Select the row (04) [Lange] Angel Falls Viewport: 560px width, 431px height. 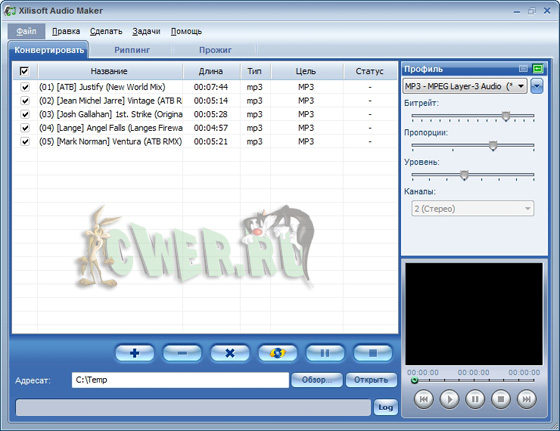pos(205,128)
